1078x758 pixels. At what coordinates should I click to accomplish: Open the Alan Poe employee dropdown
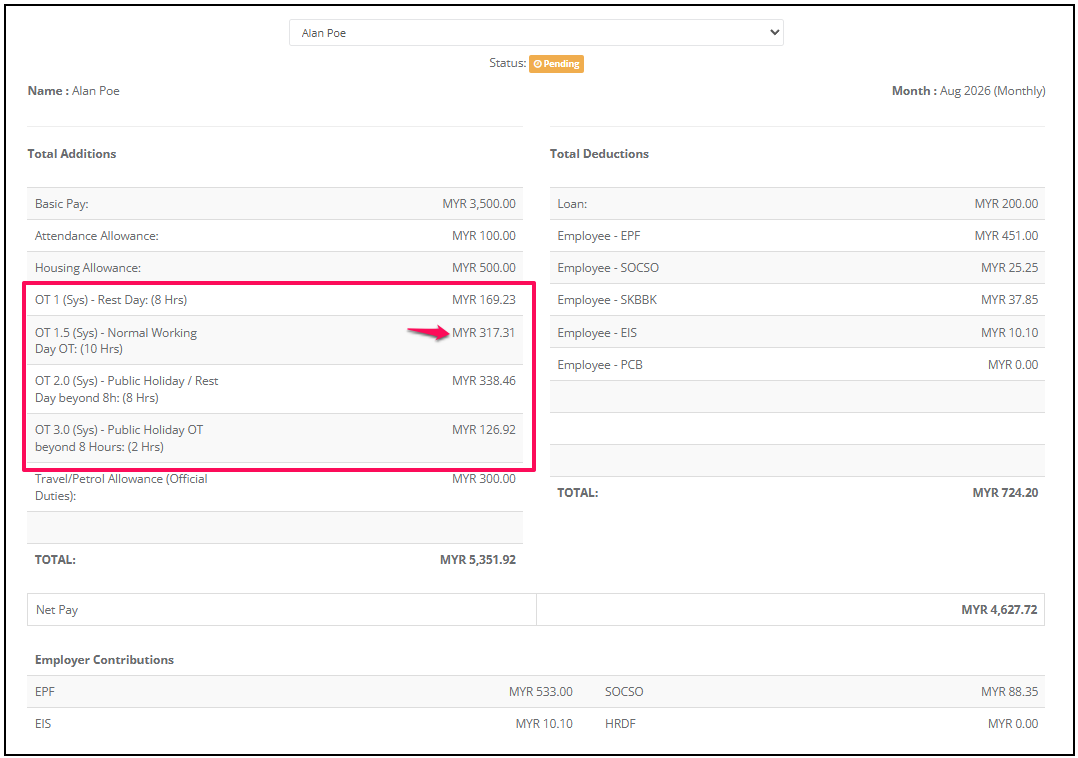536,32
